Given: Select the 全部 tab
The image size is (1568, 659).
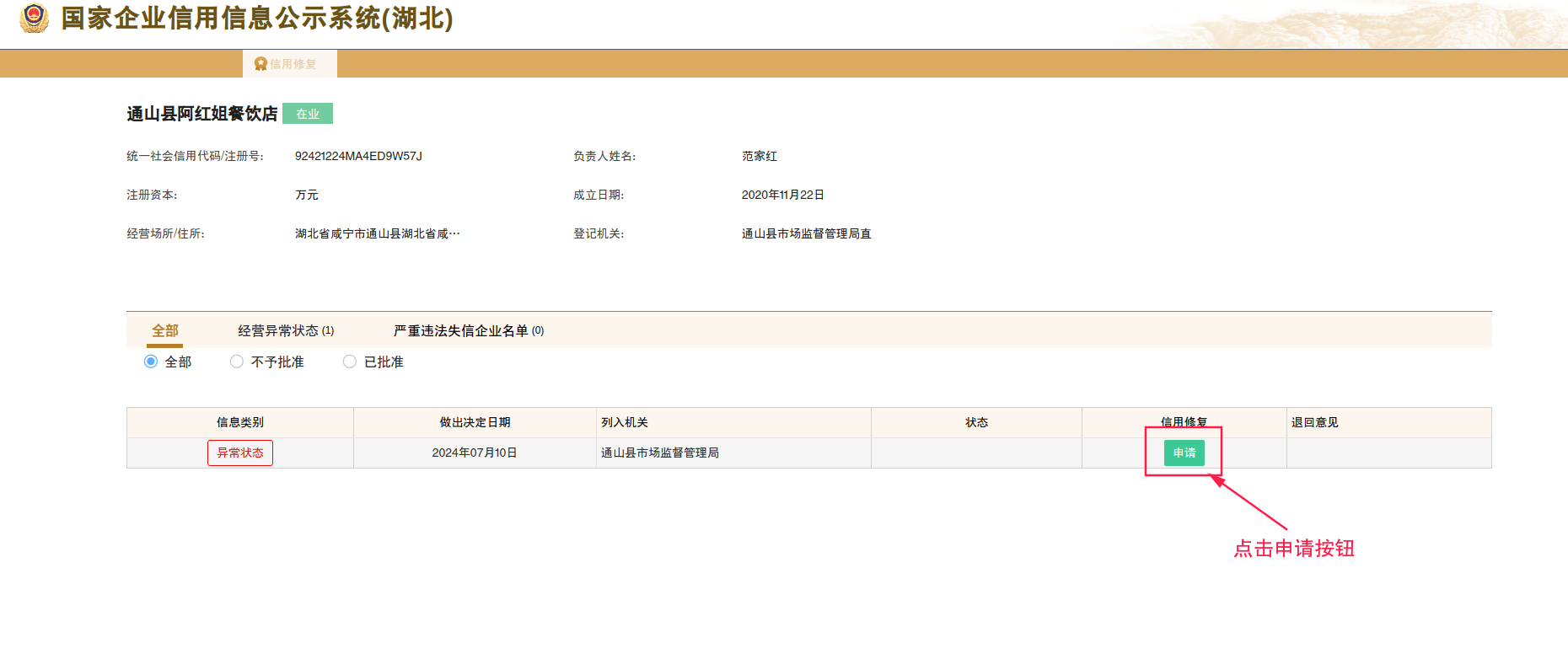Looking at the screenshot, I should pyautogui.click(x=165, y=330).
